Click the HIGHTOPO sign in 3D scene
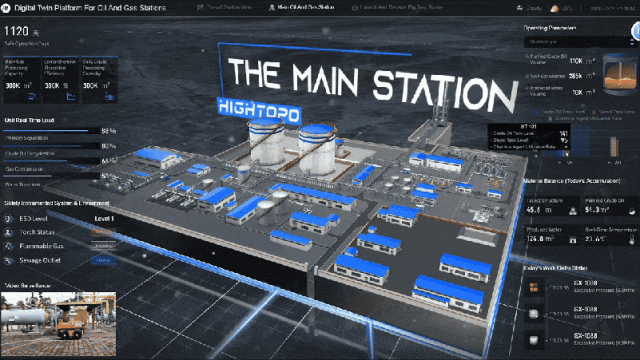Screen dimensions: 640x360 click(259, 110)
